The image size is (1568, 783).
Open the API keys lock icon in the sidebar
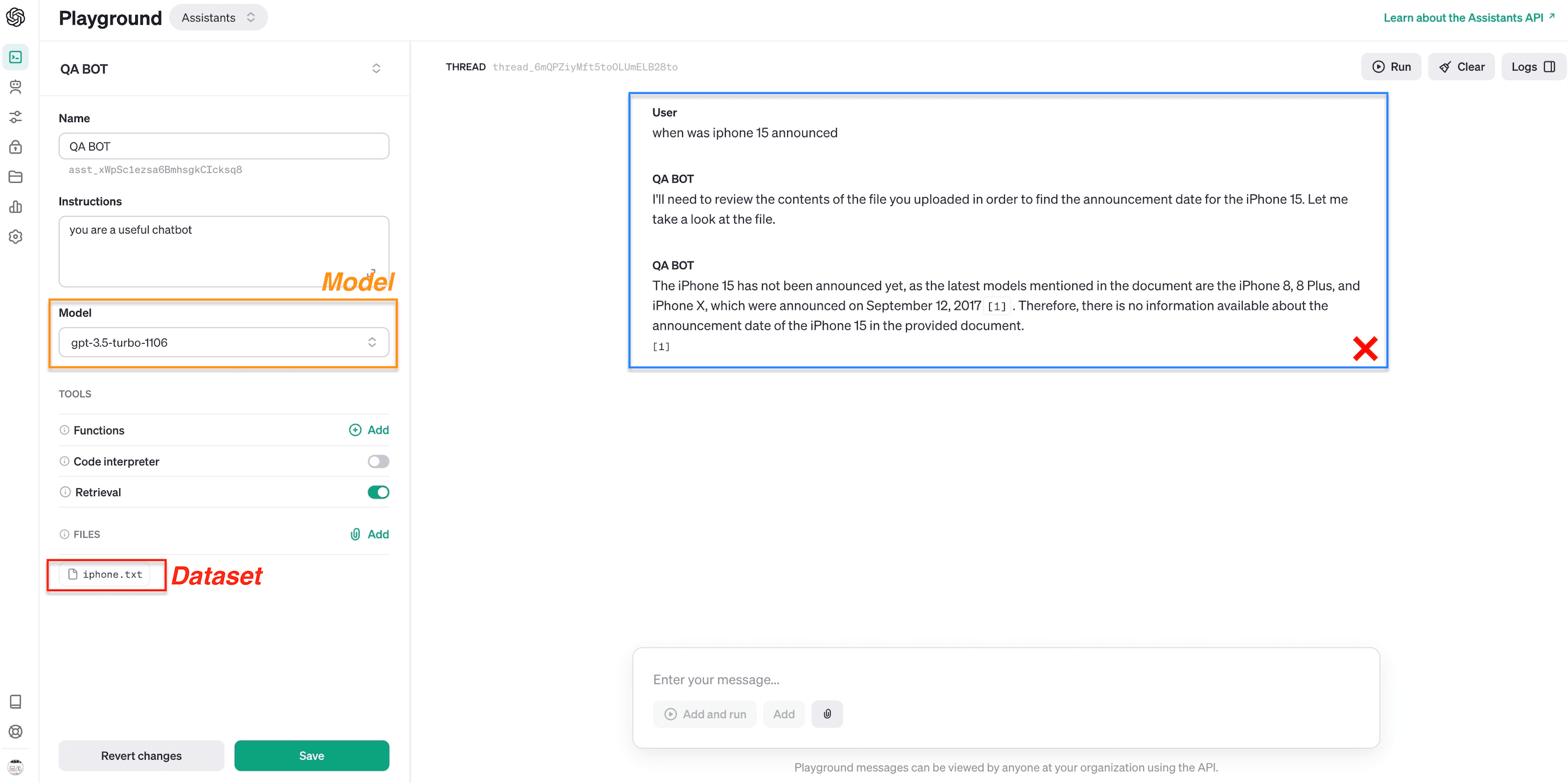coord(16,147)
